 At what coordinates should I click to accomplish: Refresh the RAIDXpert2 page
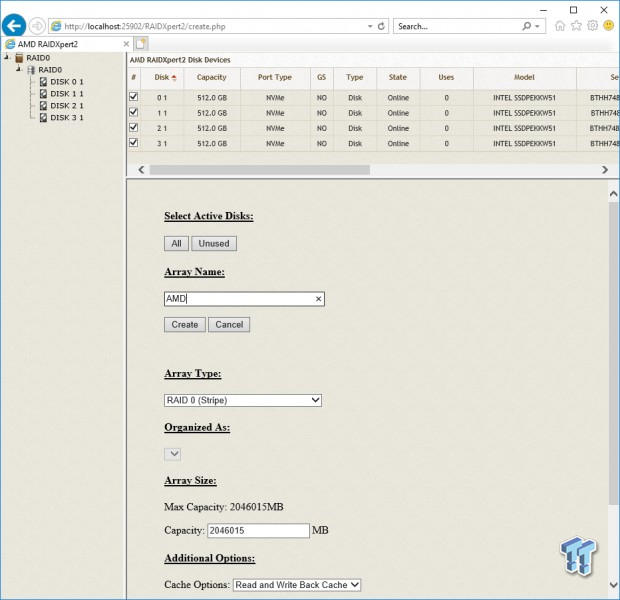(381, 26)
